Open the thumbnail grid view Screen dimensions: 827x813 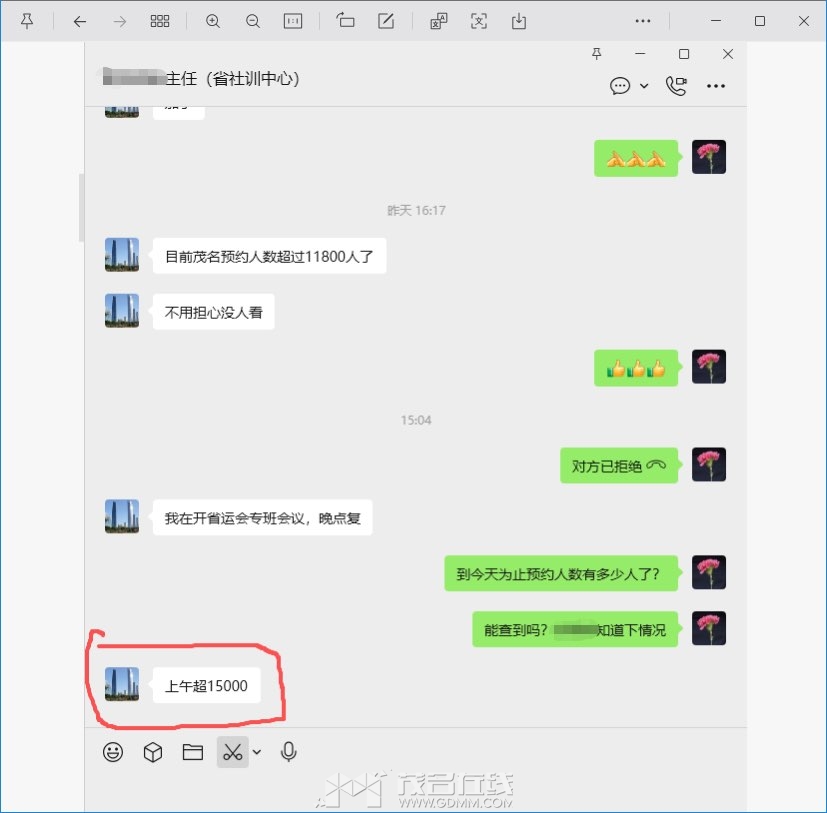(x=159, y=21)
